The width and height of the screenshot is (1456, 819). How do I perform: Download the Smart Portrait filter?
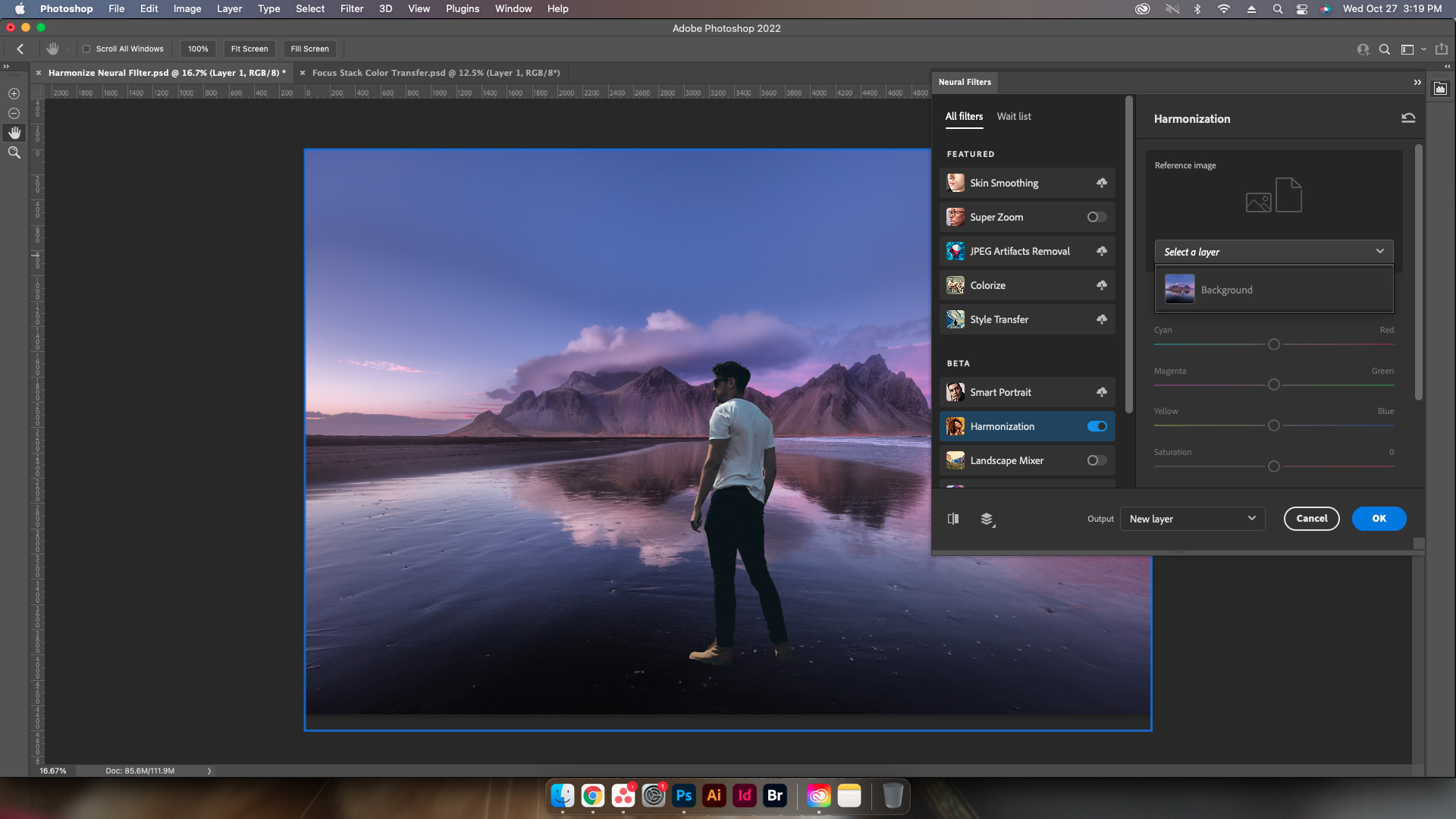coord(1101,392)
